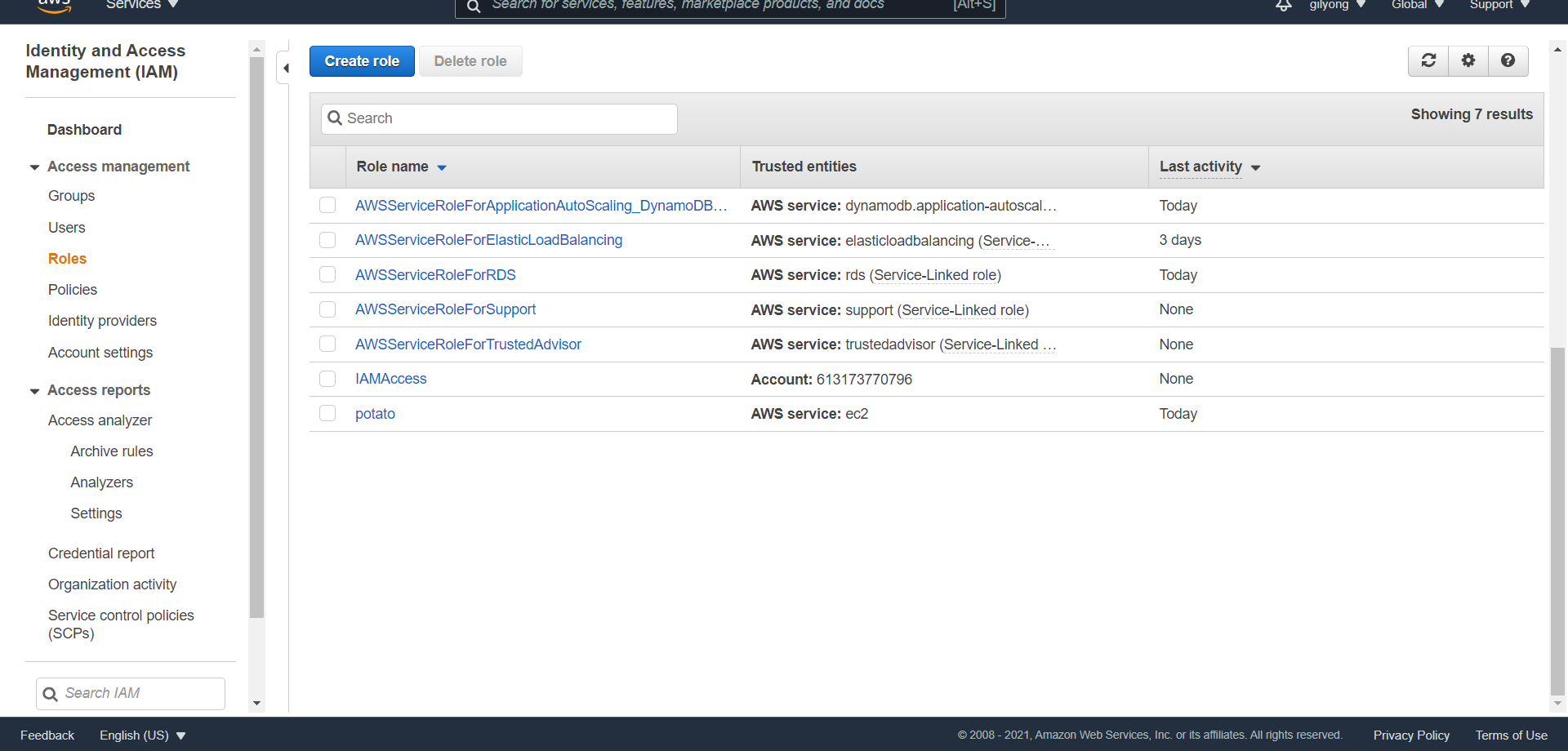Open Analyzers page

(x=101, y=482)
